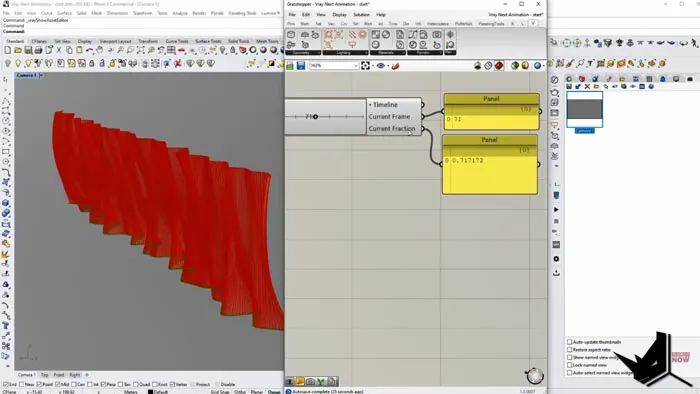Image resolution: width=700 pixels, height=394 pixels.
Task: Click the lock padlock icon in Rhino toolbar
Action: 92,64
